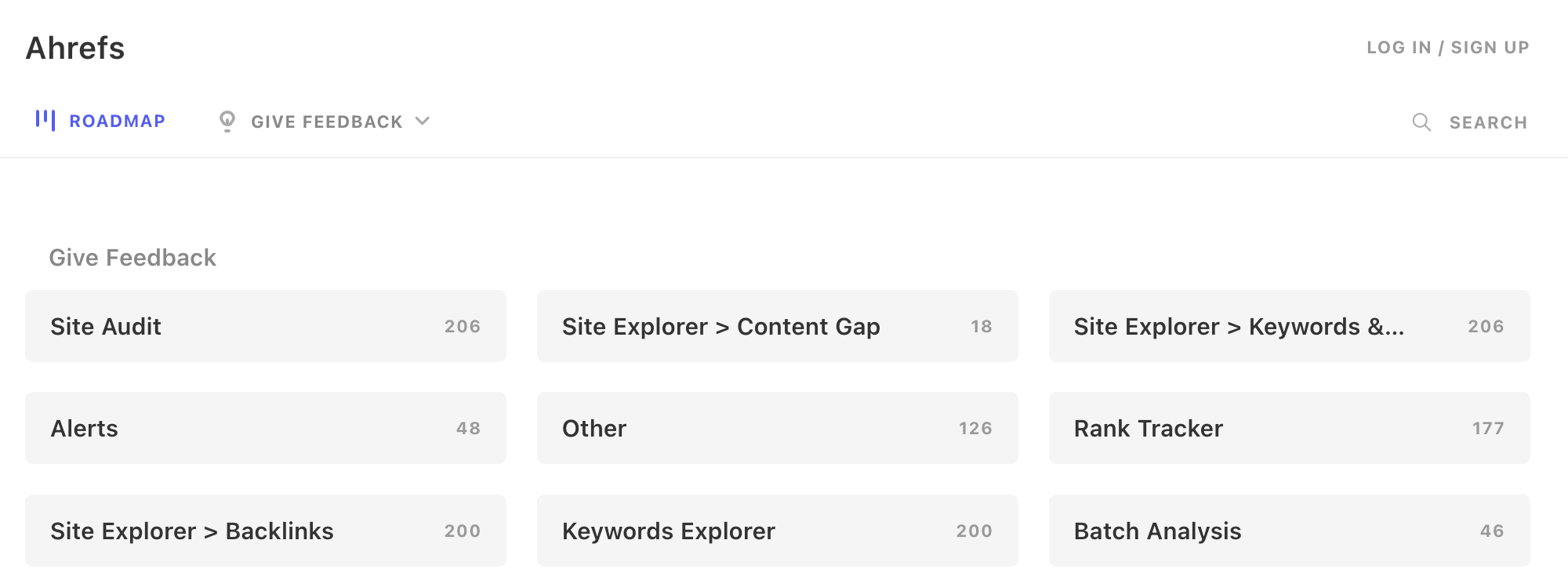Open the Alerts feedback category
1568x580 pixels.
(x=267, y=428)
